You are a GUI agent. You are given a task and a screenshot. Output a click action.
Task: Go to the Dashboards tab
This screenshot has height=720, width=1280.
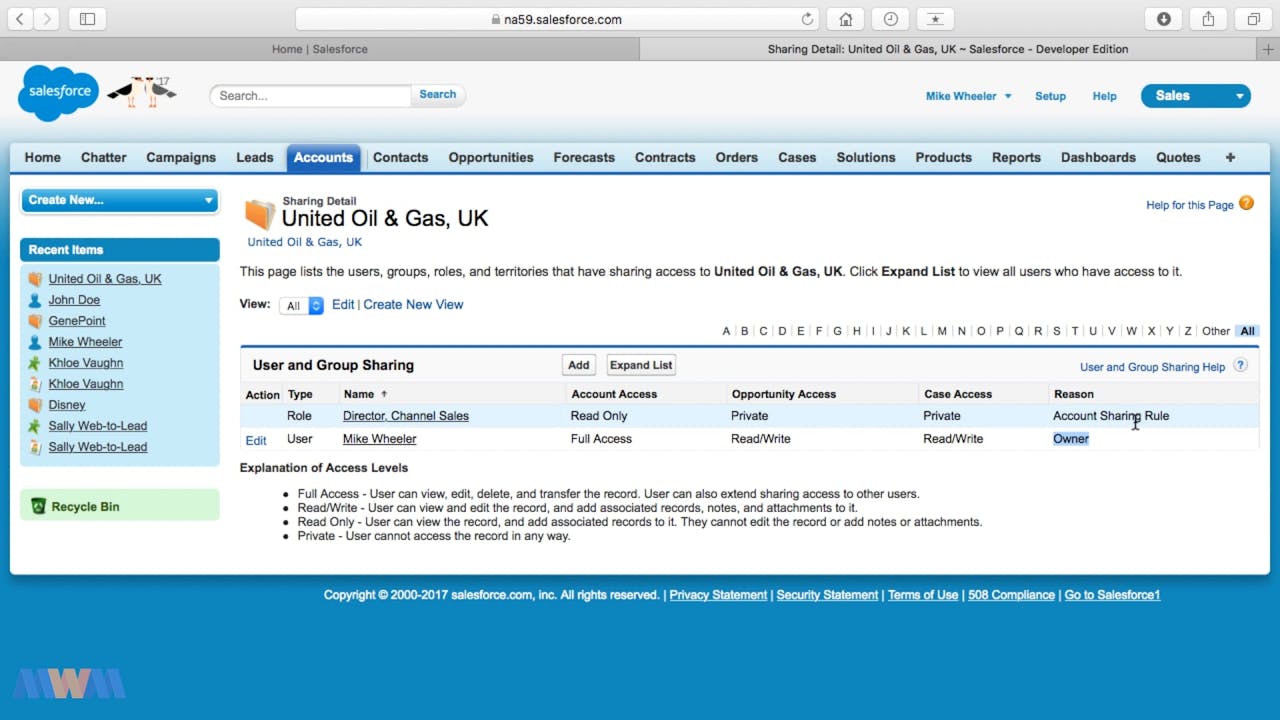pyautogui.click(x=1098, y=157)
